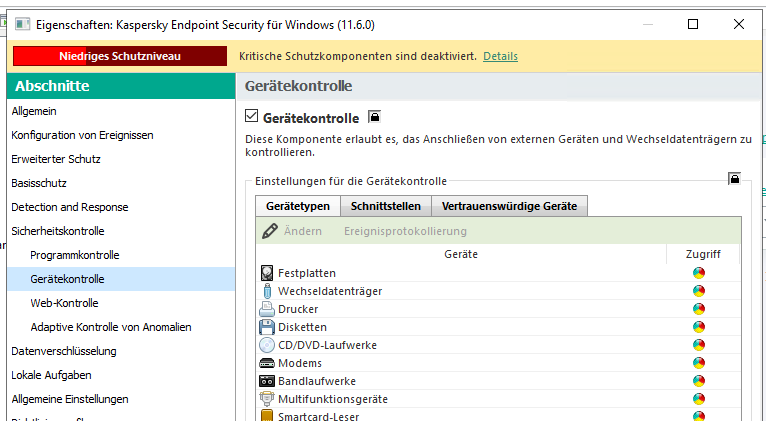Click the disc icon beside CD/DVD-Laufwerke
Viewport: 766px width, 421px height.
point(267,345)
